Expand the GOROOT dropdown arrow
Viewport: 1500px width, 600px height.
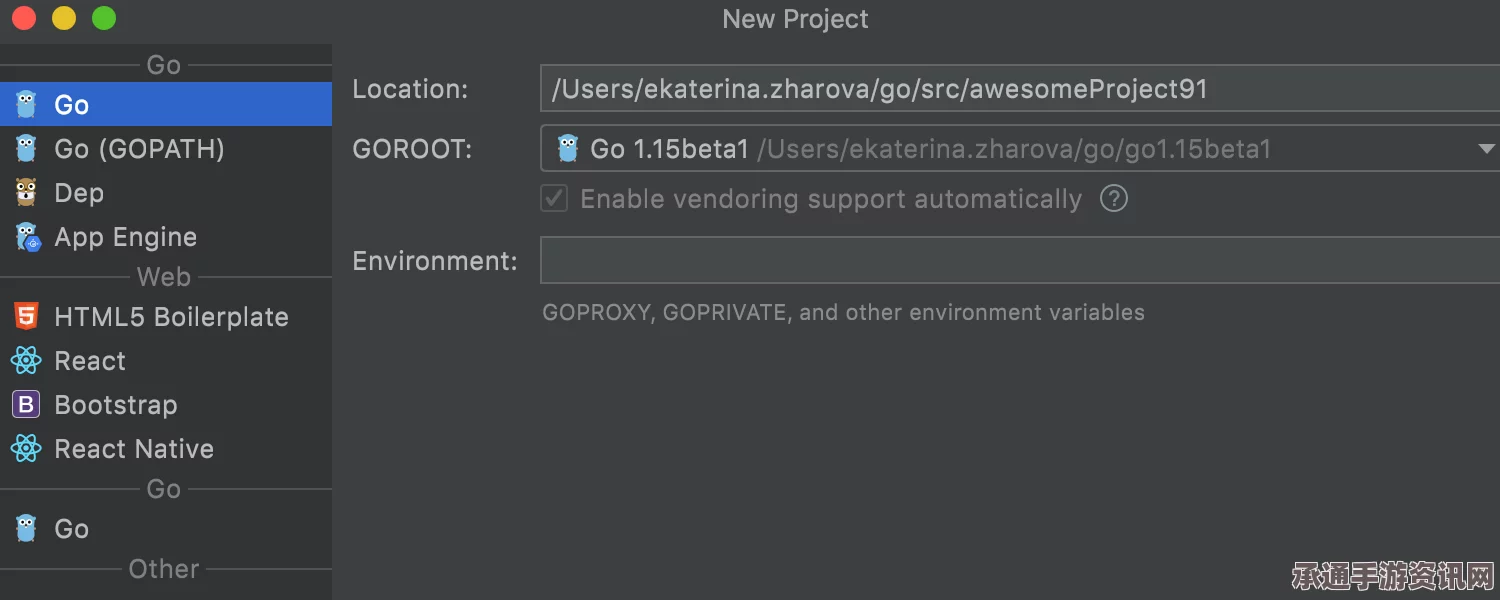(x=1486, y=149)
